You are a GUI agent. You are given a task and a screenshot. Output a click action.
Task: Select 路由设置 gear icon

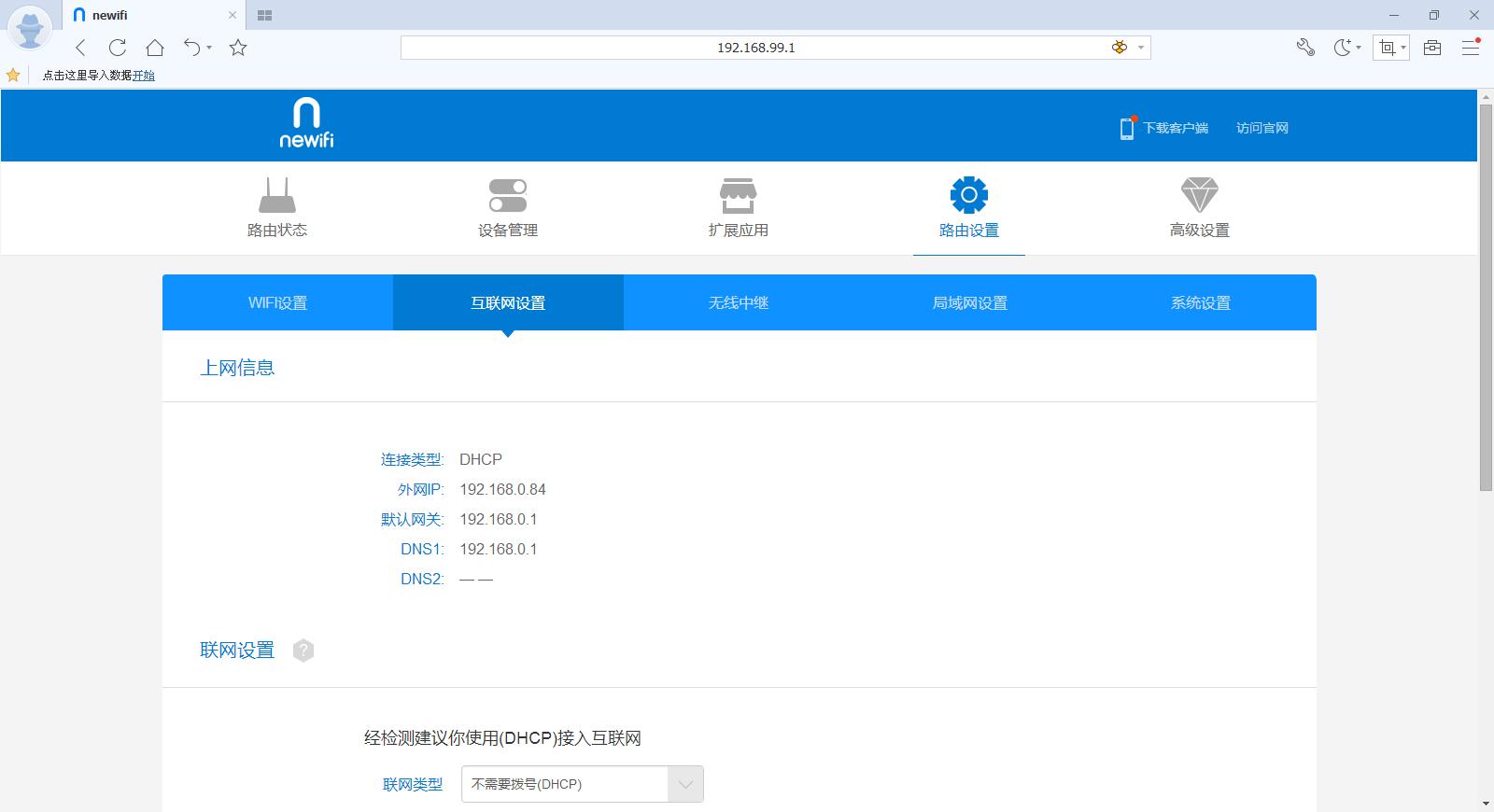(x=969, y=195)
